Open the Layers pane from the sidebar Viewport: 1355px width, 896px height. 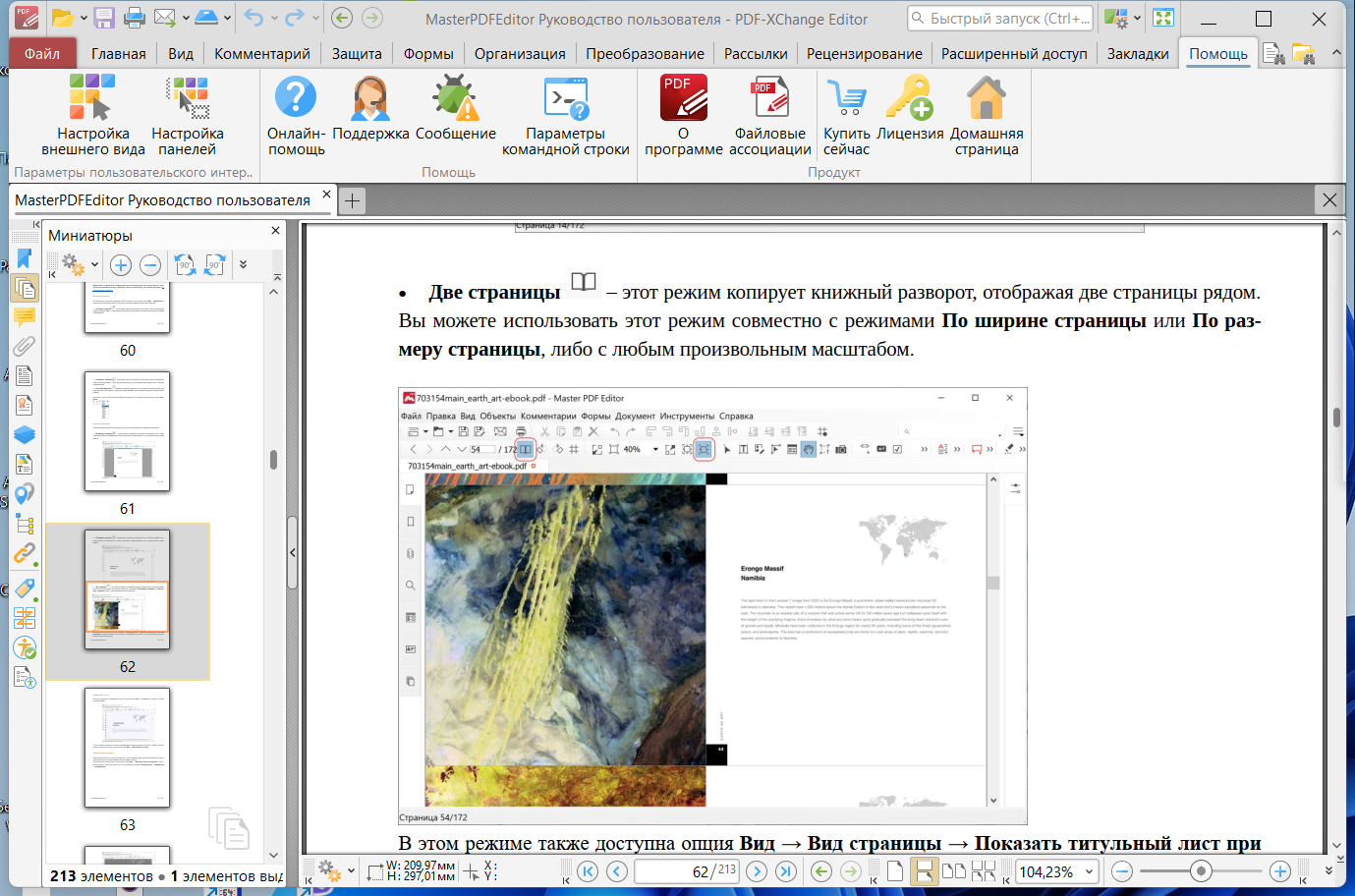(x=24, y=434)
